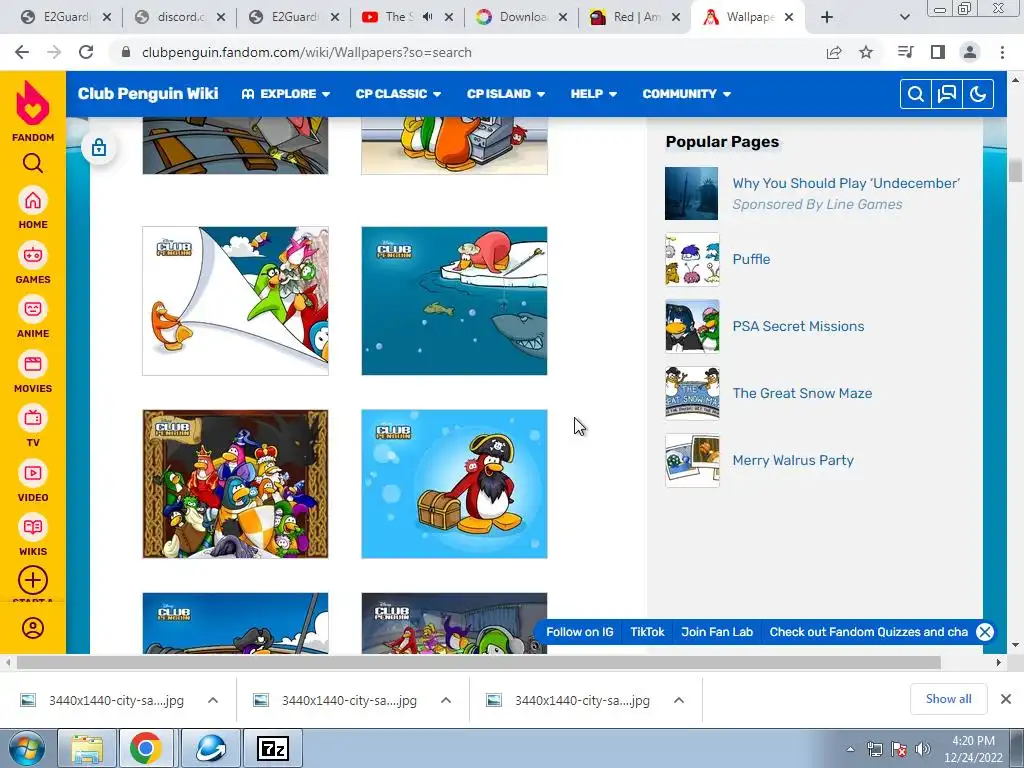The width and height of the screenshot is (1024, 768).
Task: Open options for first downloaded jpg
Action: point(213,700)
